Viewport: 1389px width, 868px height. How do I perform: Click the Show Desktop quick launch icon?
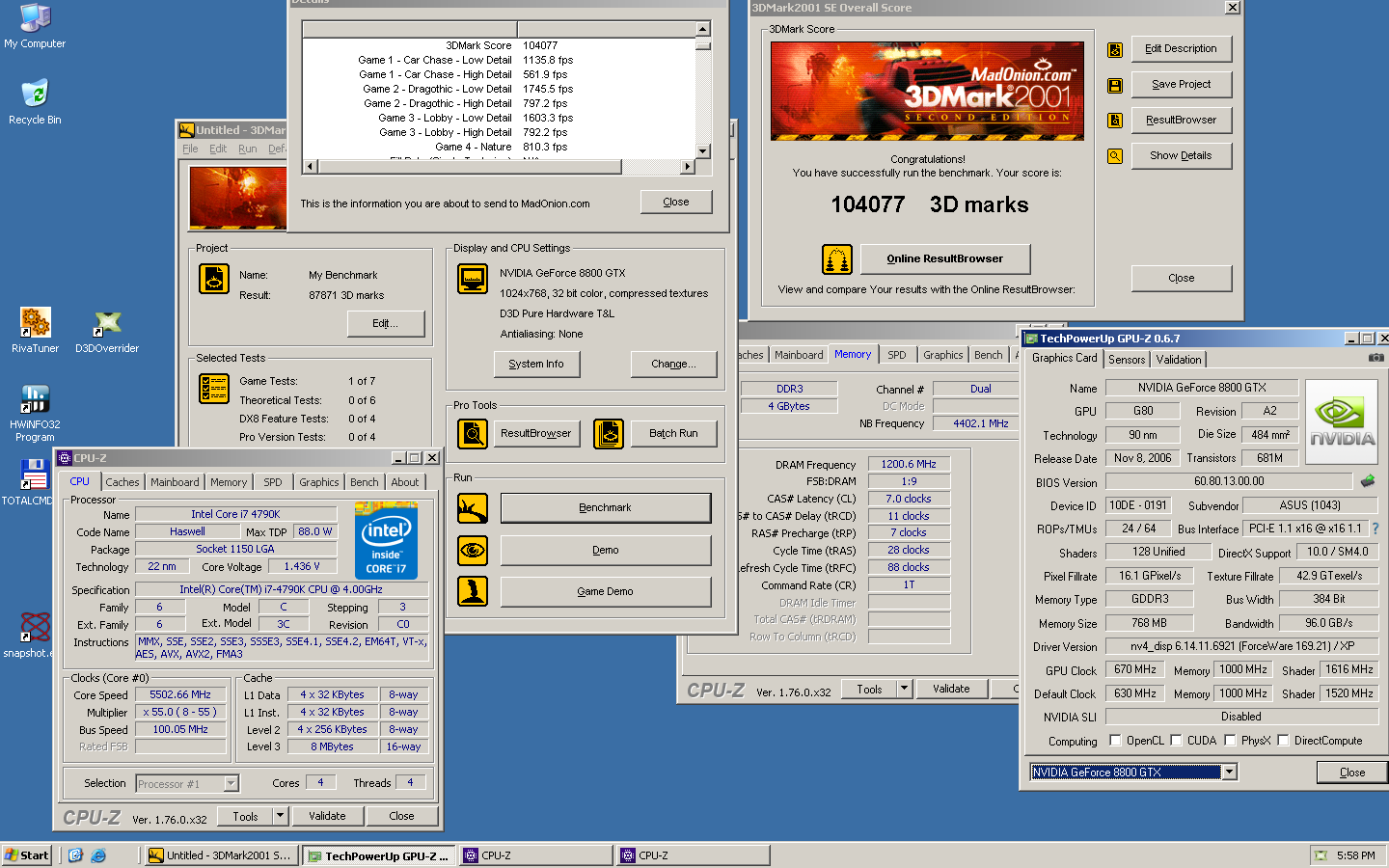[75, 854]
